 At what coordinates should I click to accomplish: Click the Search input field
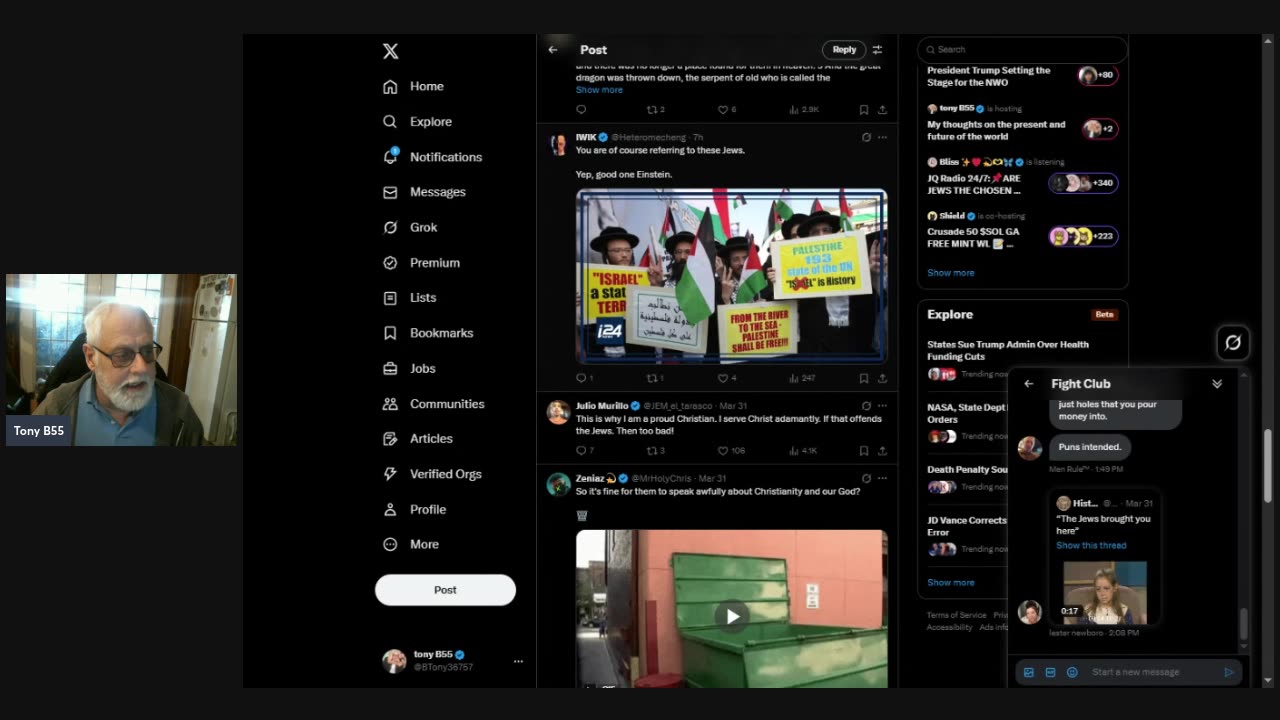[x=1022, y=49]
